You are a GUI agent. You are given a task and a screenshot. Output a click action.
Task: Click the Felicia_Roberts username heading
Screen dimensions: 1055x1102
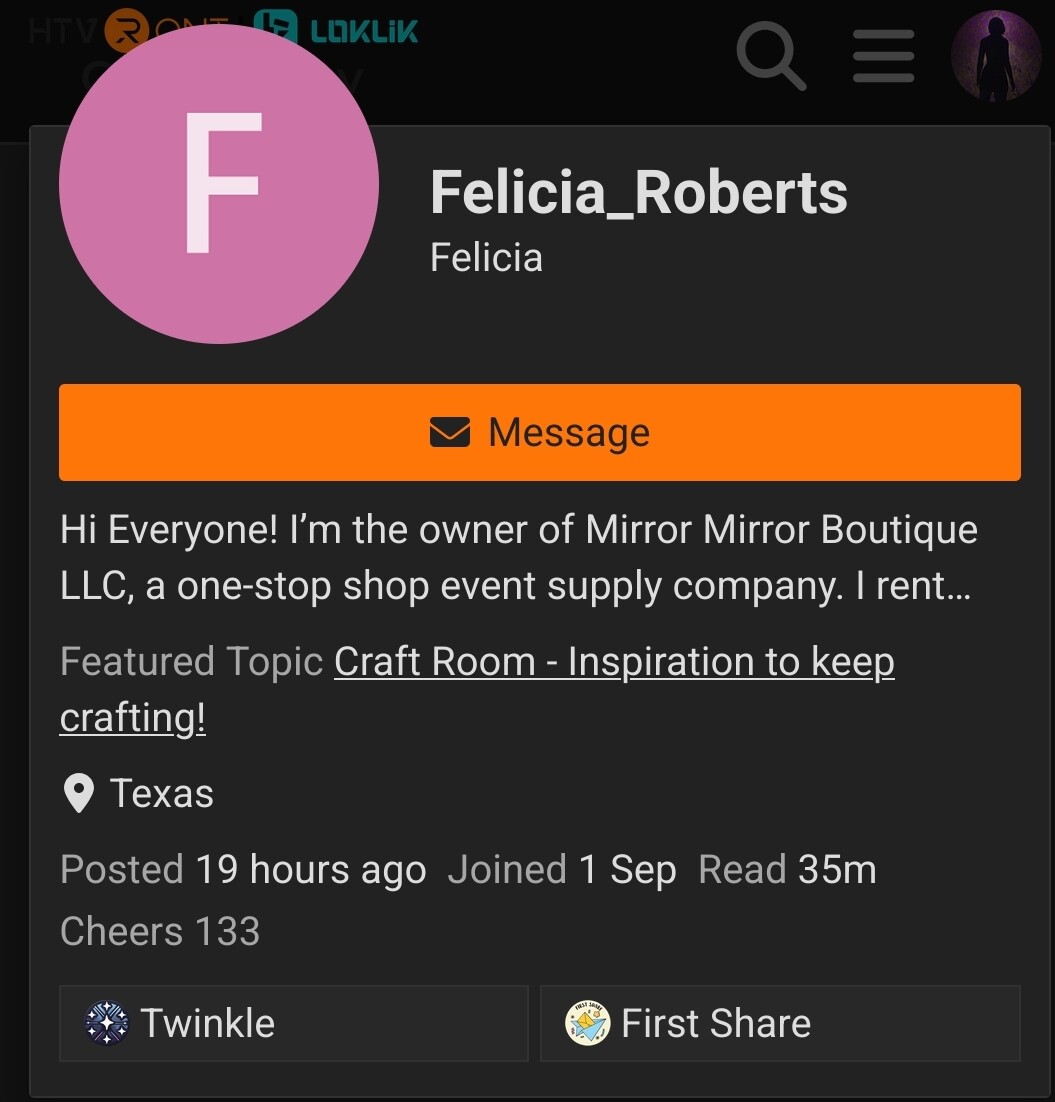pyautogui.click(x=638, y=192)
